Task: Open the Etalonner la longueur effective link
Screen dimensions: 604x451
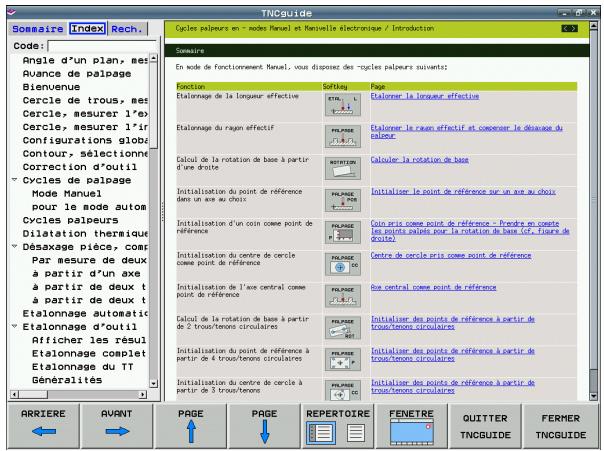Action: (424, 96)
